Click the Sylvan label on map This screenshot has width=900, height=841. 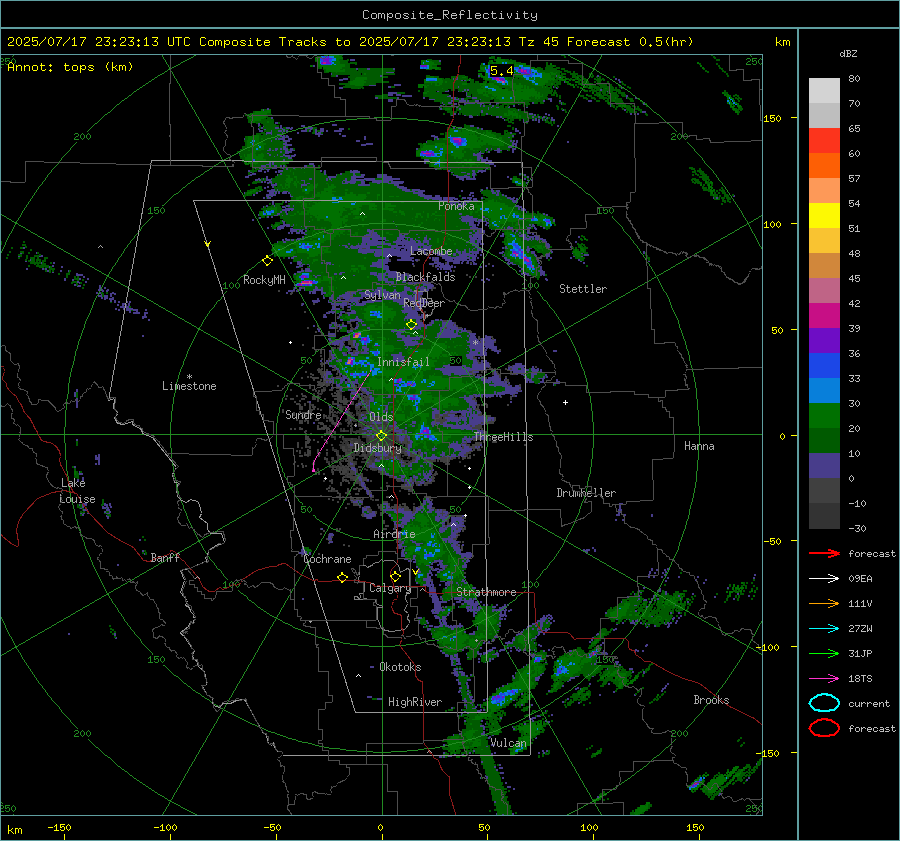coord(382,295)
